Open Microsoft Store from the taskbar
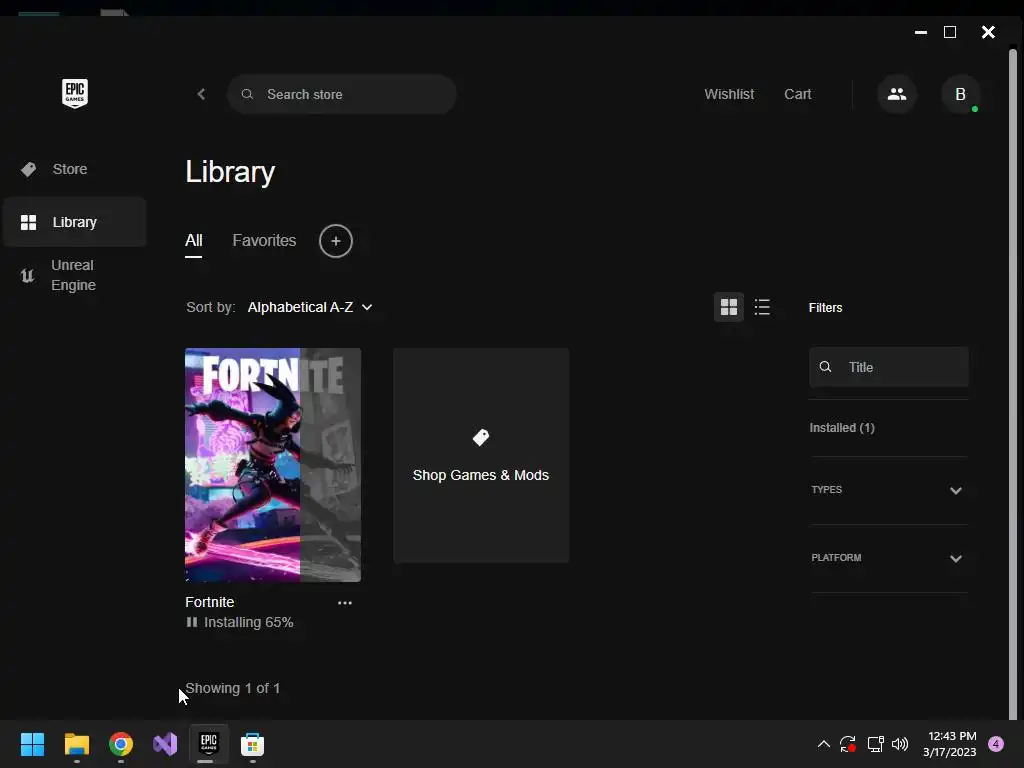 coord(252,744)
